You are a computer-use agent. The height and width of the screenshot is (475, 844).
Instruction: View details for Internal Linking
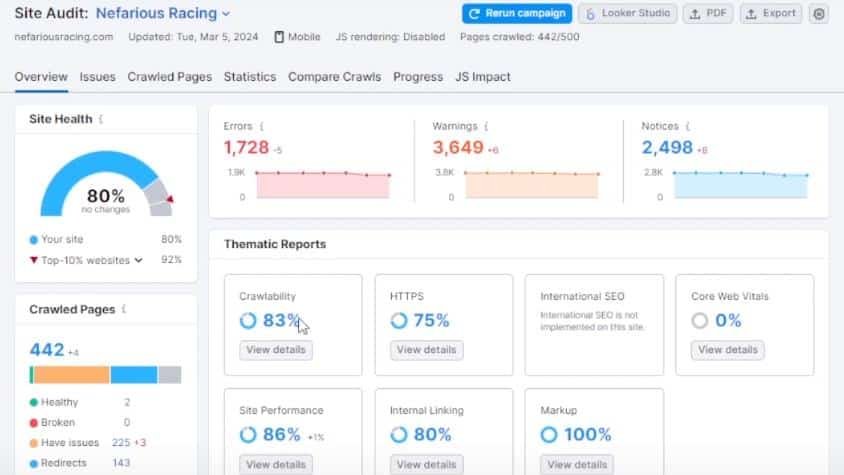[x=426, y=464]
